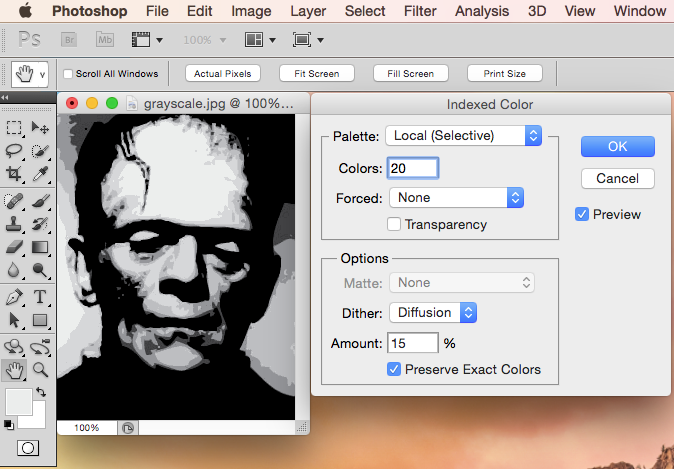This screenshot has width=674, height=469.
Task: Select the Eyedropper tool
Action: coord(41,175)
